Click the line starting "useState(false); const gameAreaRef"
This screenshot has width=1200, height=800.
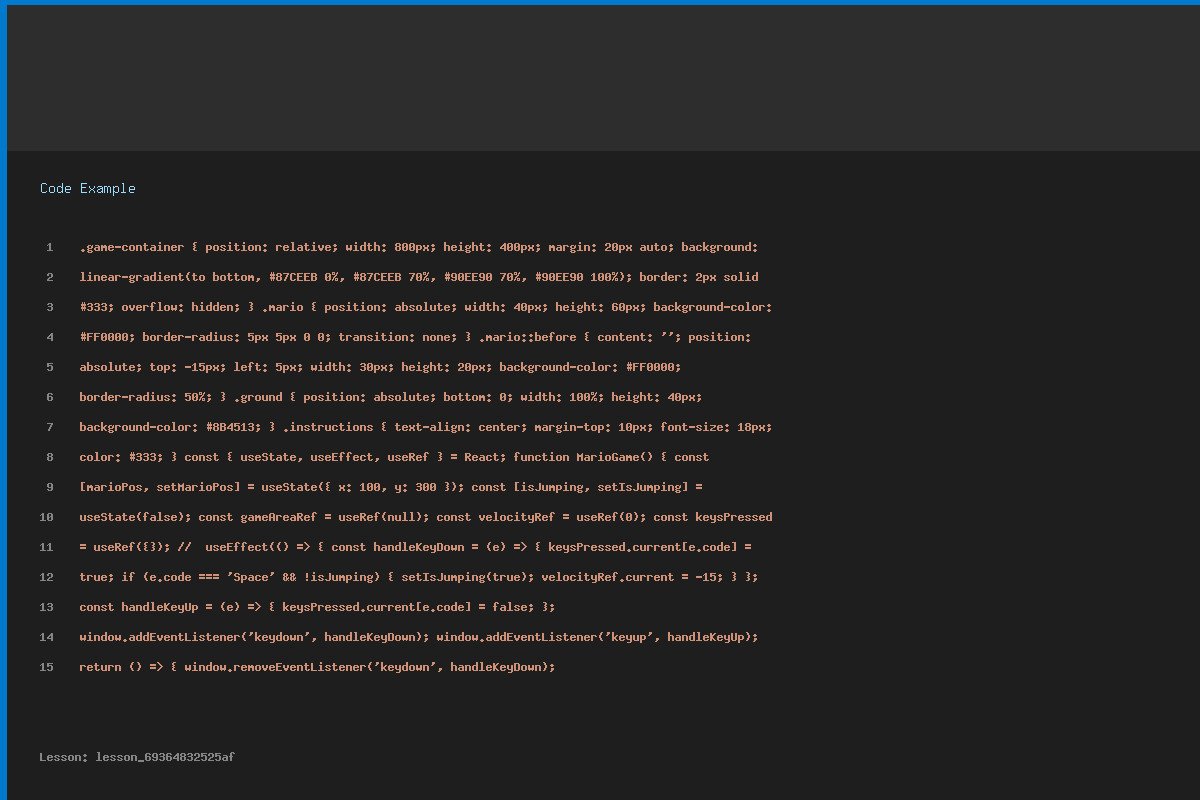(x=425, y=517)
